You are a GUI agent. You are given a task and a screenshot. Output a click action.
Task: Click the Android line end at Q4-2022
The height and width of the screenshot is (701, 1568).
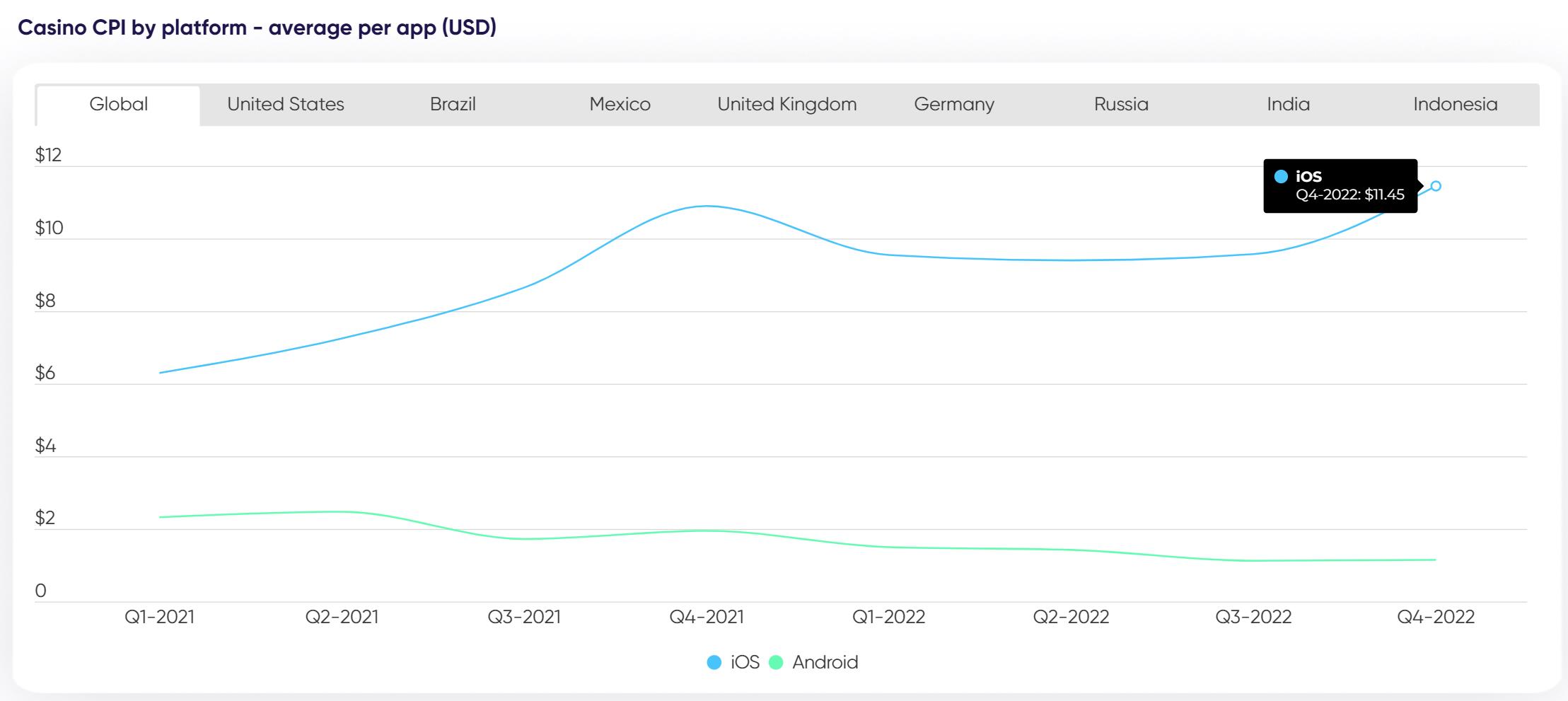tap(1434, 560)
